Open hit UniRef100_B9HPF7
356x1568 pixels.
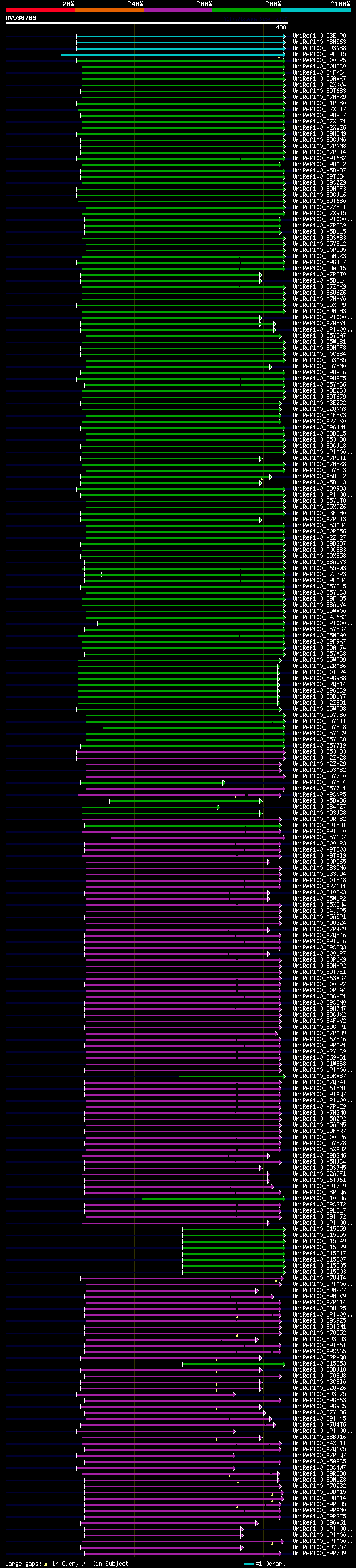point(319,115)
